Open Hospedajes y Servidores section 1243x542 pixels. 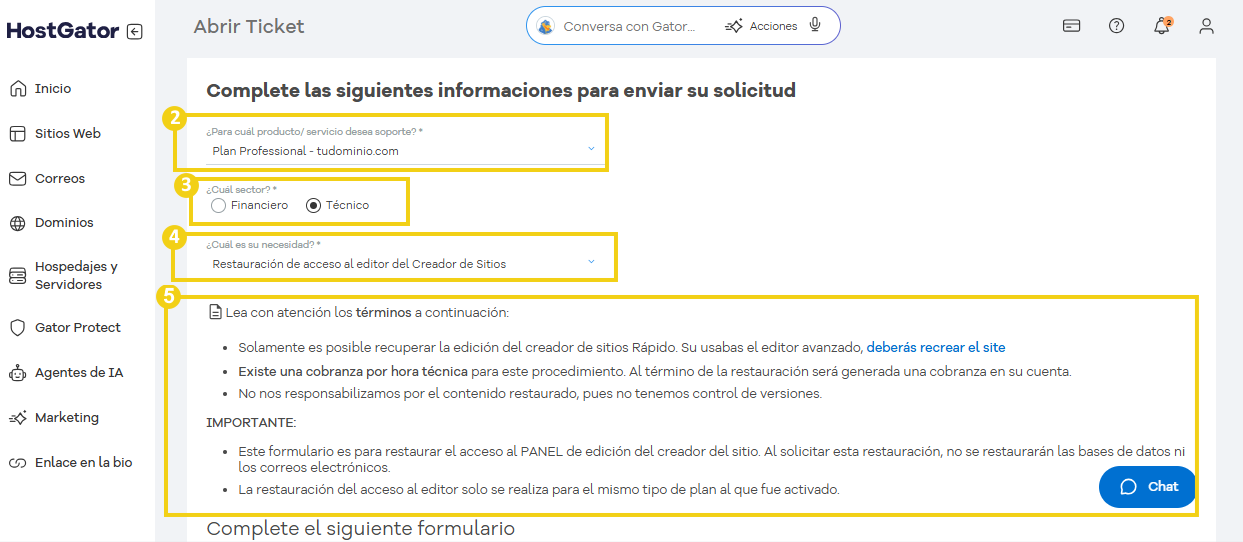point(77,275)
